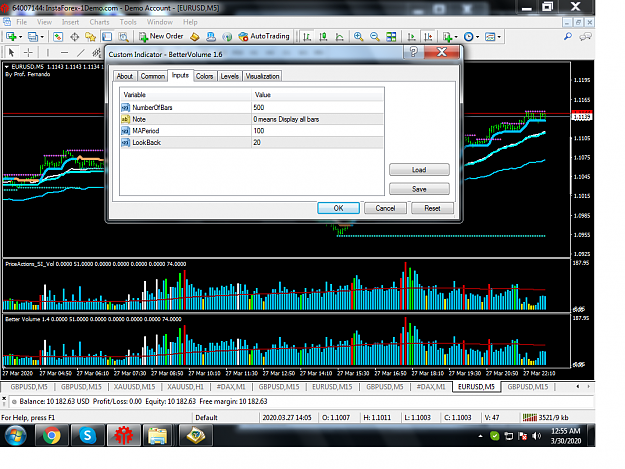The height and width of the screenshot is (469, 625).
Task: Toggle the Data Window crosshair-target icon
Action: tap(75, 37)
